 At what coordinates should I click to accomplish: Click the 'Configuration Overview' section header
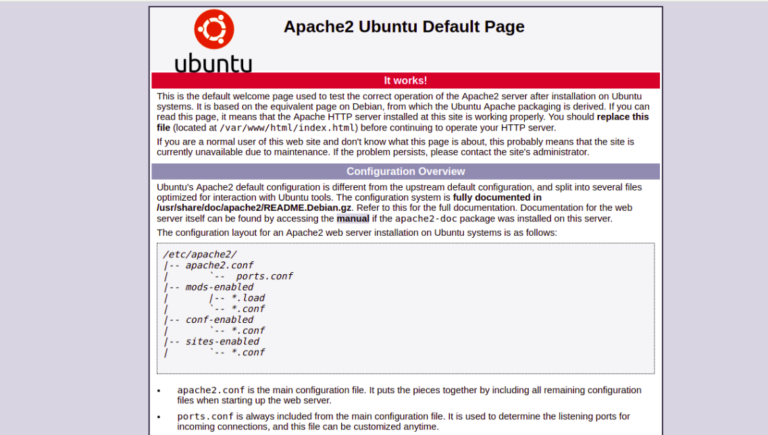pos(406,171)
